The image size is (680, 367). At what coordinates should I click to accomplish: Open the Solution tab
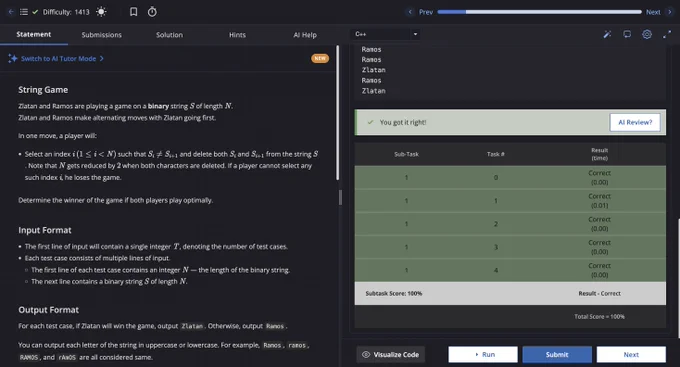(169, 35)
